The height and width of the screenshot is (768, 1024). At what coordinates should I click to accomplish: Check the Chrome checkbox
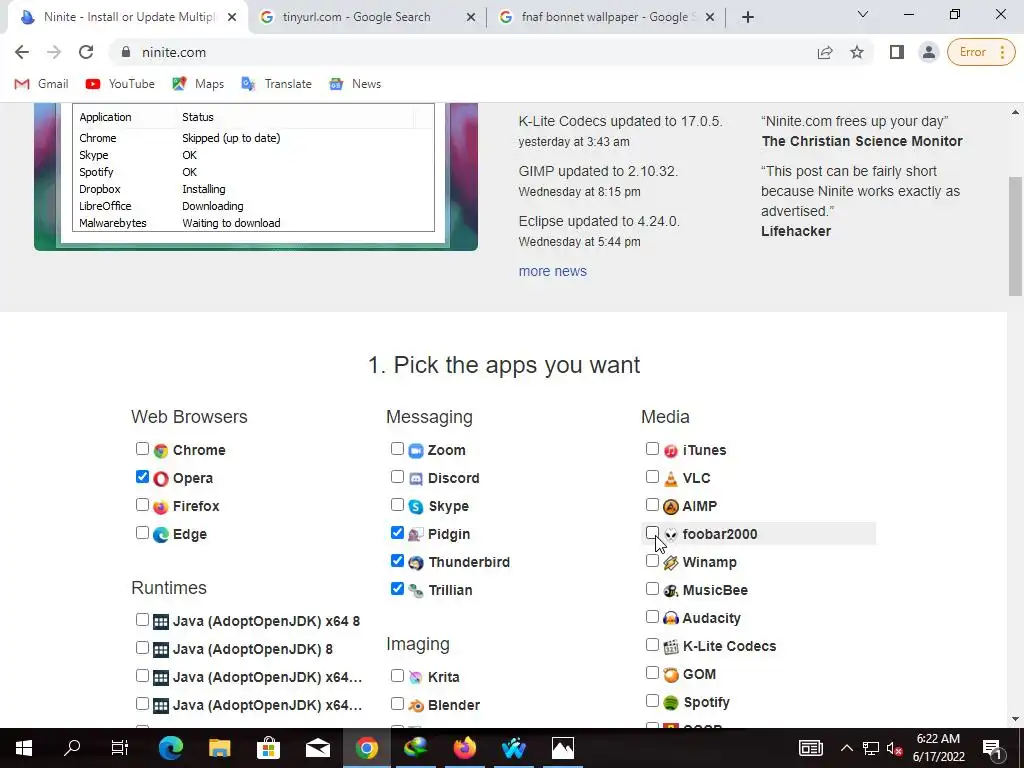[x=142, y=449]
